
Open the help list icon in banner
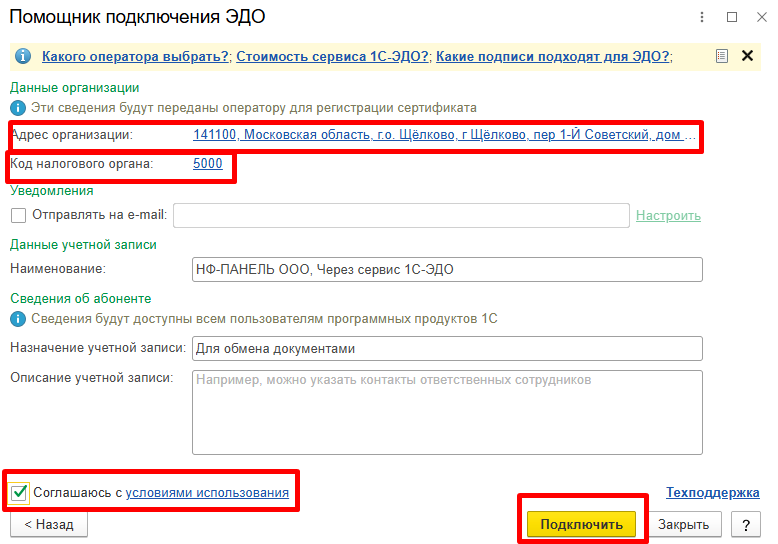pyautogui.click(x=722, y=56)
